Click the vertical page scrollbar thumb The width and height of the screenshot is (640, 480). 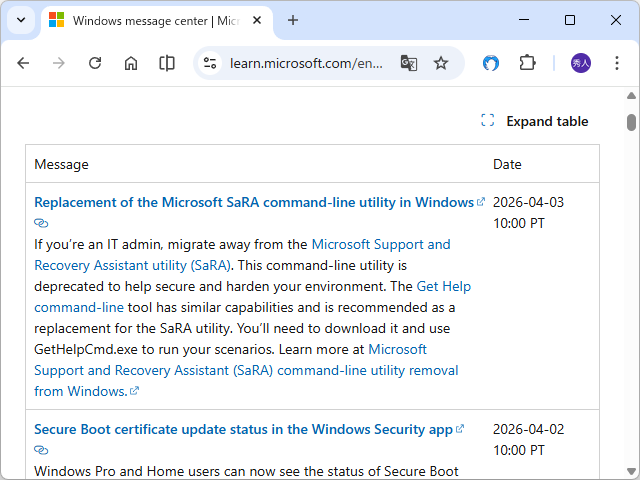tap(631, 122)
